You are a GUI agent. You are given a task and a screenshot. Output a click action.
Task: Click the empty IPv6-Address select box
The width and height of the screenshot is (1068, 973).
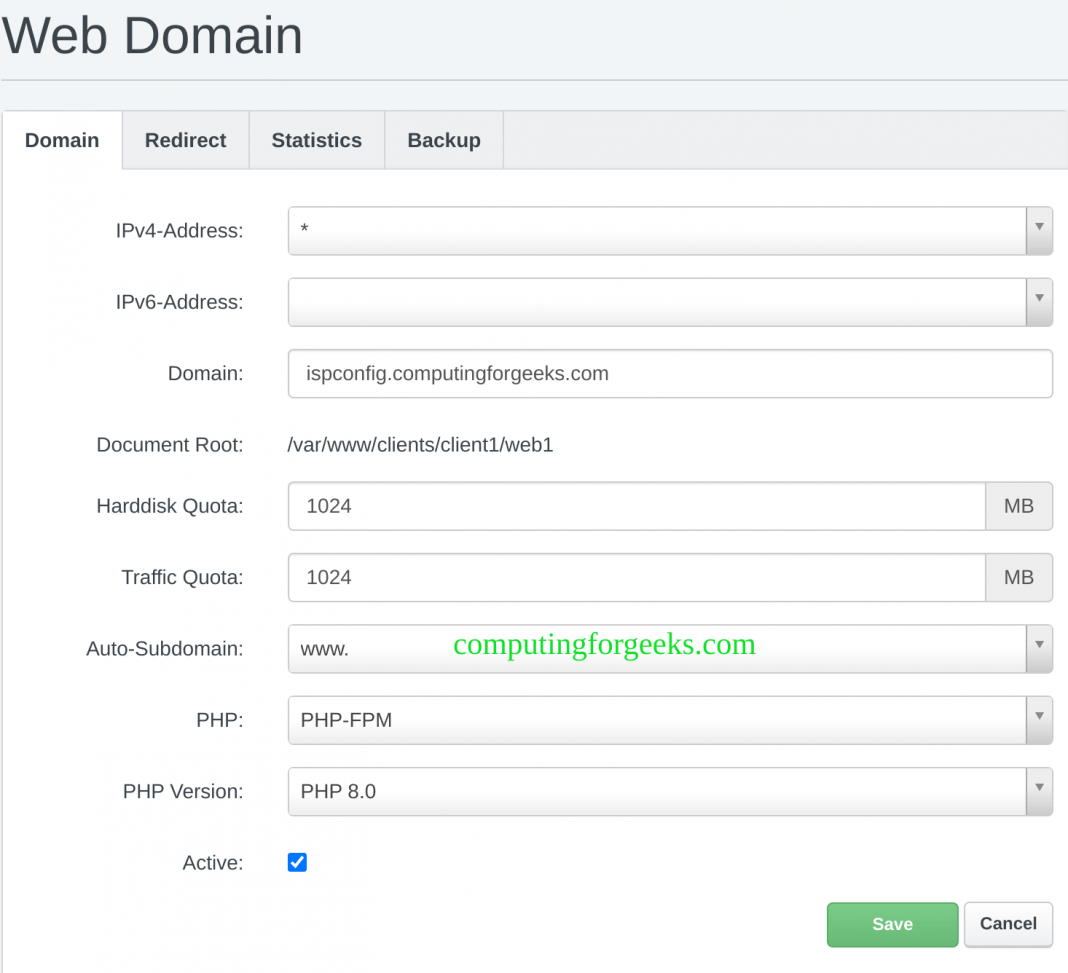(657, 301)
